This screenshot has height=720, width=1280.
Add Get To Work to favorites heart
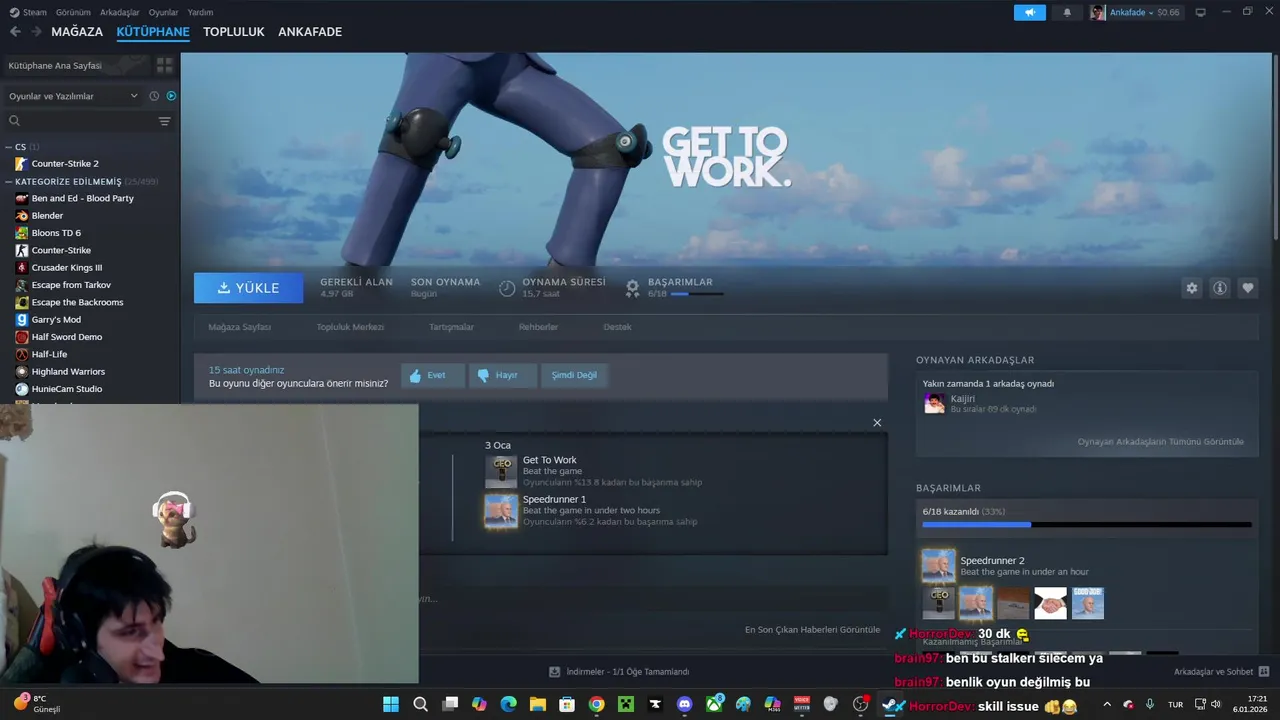click(1248, 288)
